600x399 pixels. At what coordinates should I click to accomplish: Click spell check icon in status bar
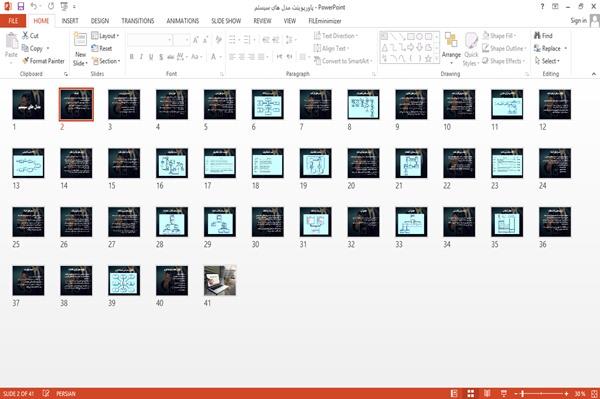[46, 393]
